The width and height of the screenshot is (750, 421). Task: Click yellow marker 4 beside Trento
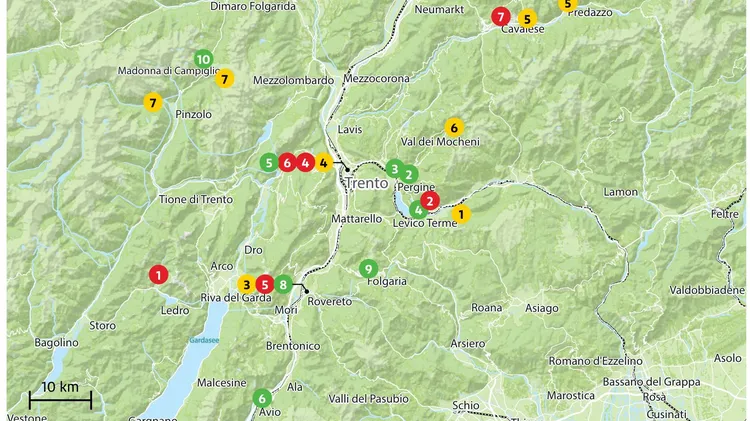[324, 163]
